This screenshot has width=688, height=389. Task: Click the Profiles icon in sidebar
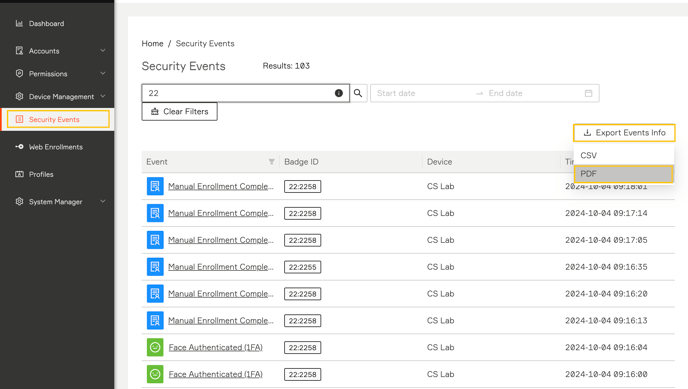[19, 174]
